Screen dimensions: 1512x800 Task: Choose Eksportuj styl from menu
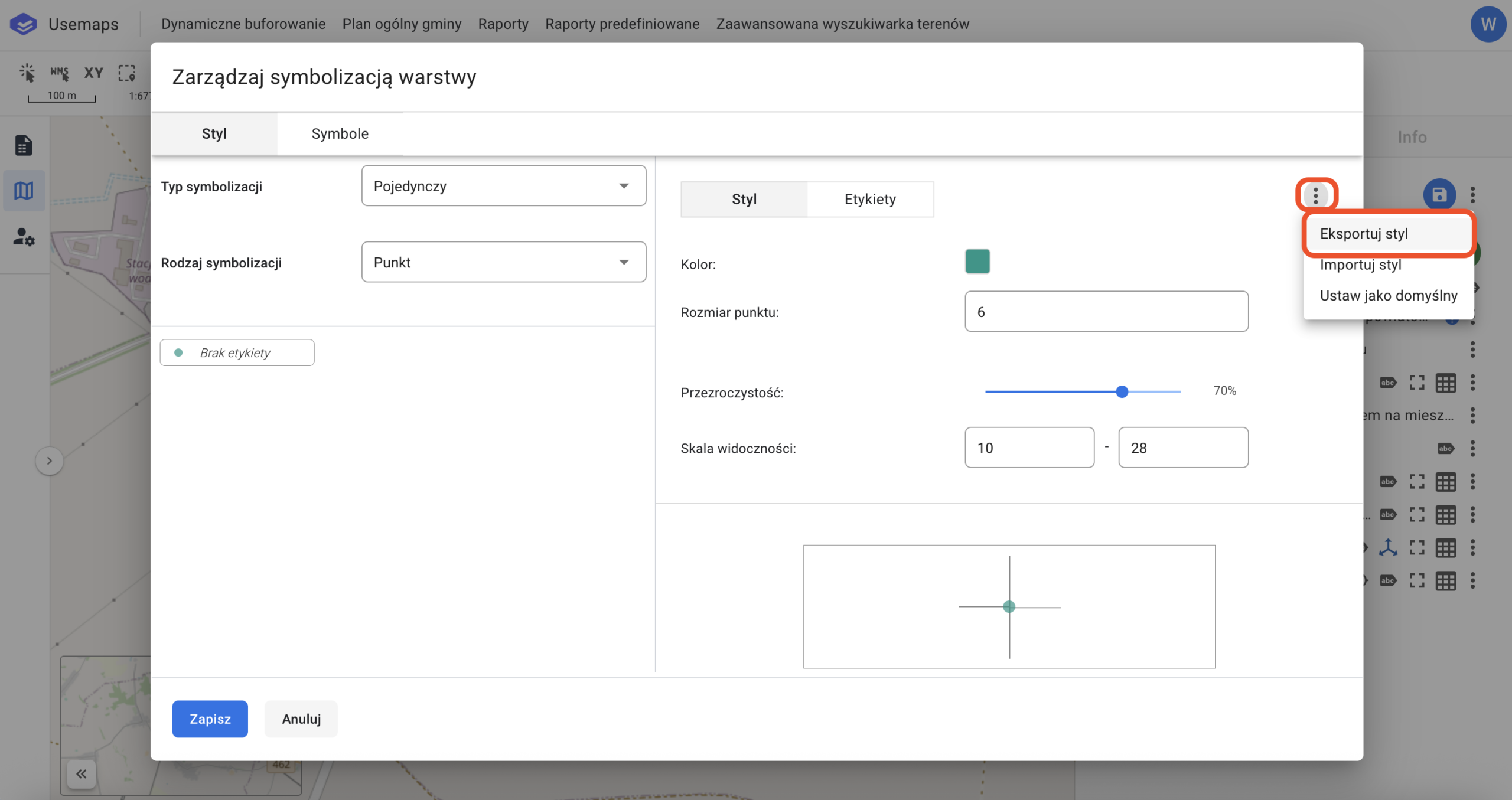click(1364, 234)
